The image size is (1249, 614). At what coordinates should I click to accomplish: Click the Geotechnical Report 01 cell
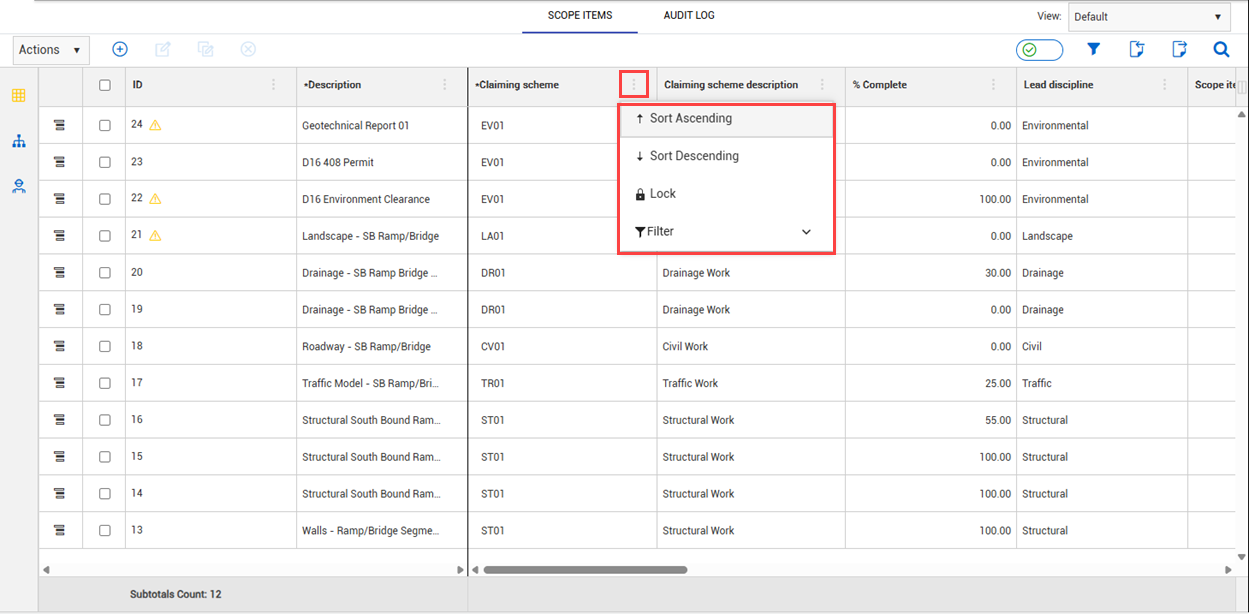[x=382, y=126]
